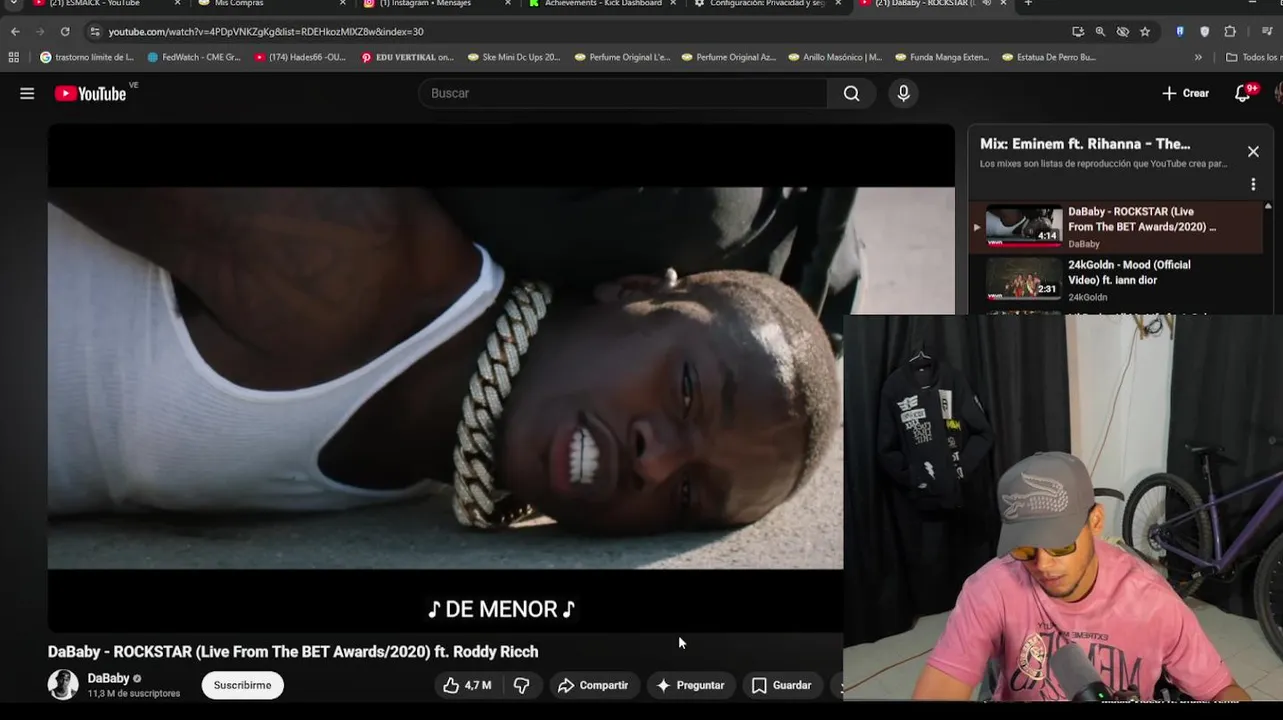
Task: Click the Crear button
Action: (1185, 93)
